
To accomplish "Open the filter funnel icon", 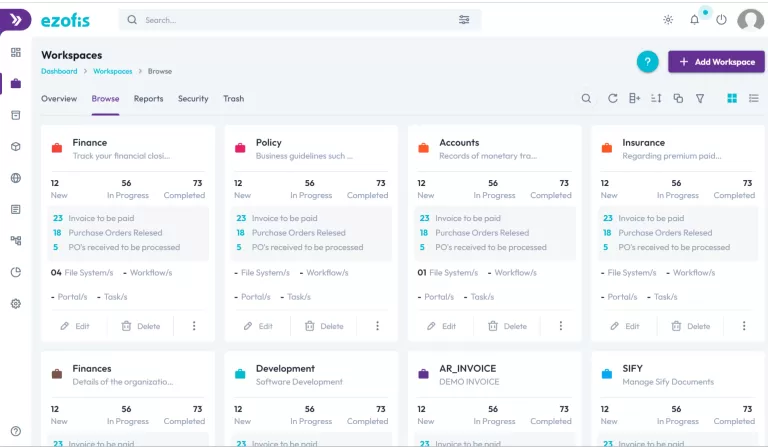I will [x=700, y=99].
